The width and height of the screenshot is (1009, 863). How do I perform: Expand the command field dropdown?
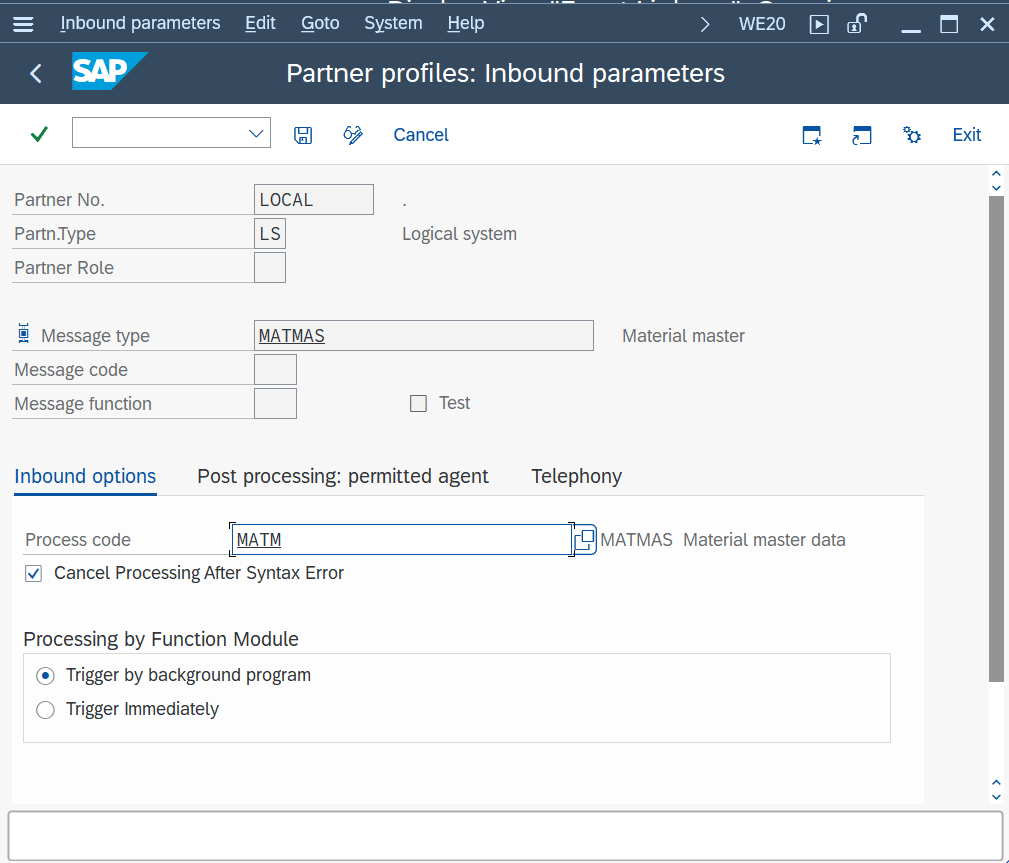coord(255,133)
